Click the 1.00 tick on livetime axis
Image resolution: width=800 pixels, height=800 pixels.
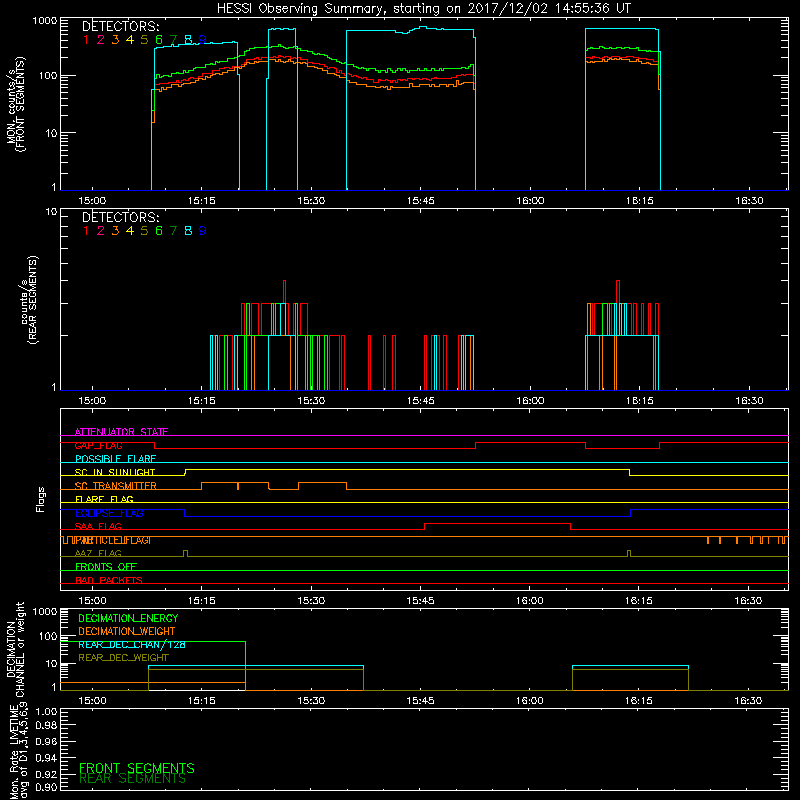click(x=46, y=712)
